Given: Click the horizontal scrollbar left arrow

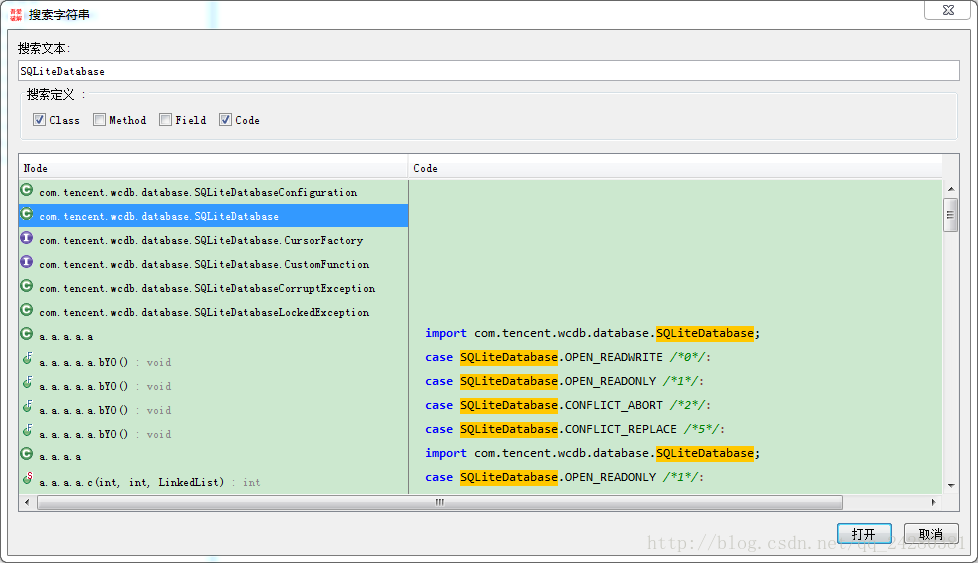Looking at the screenshot, I should coord(27,503).
